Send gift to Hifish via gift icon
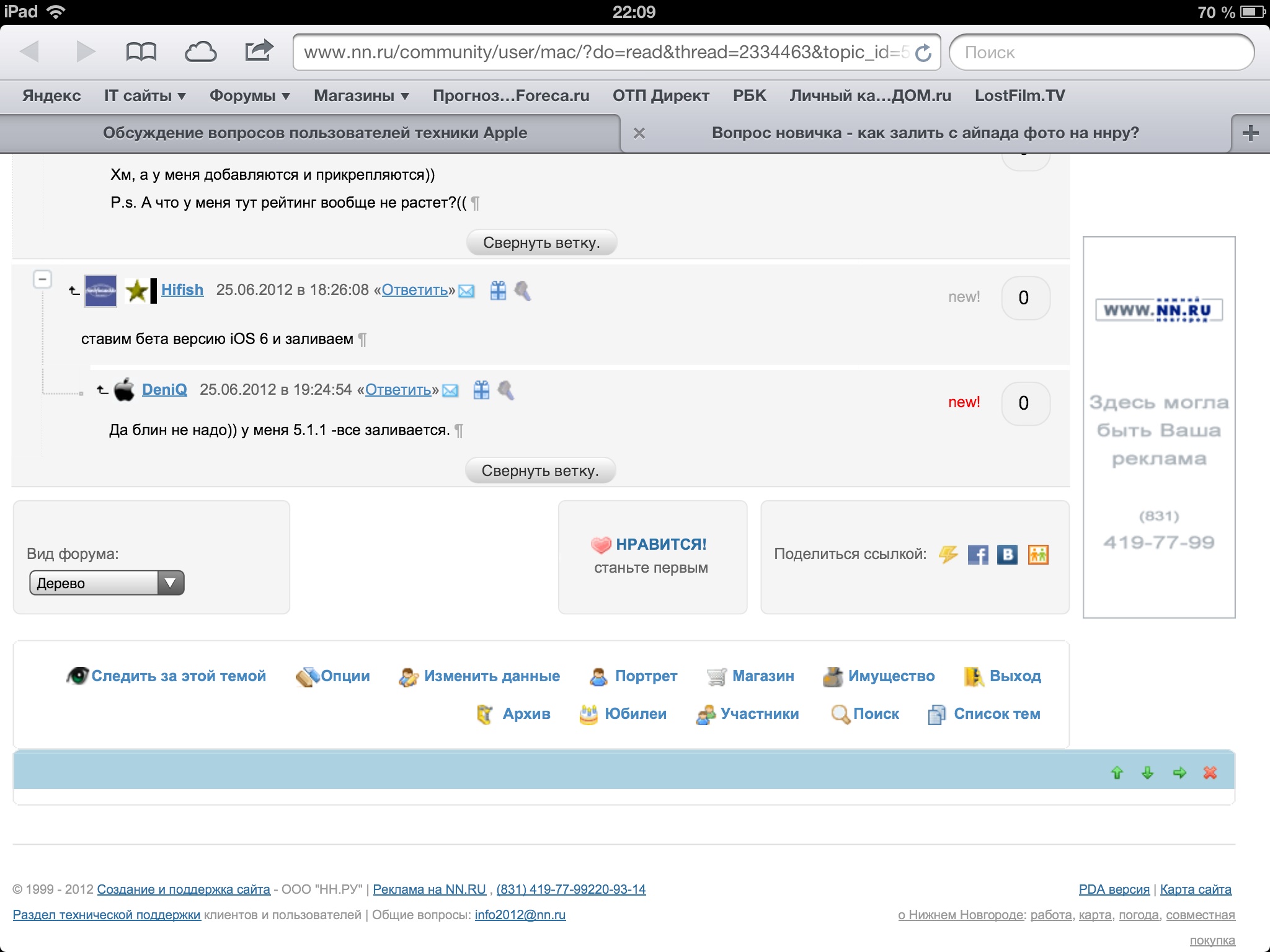1270x952 pixels. [x=498, y=291]
